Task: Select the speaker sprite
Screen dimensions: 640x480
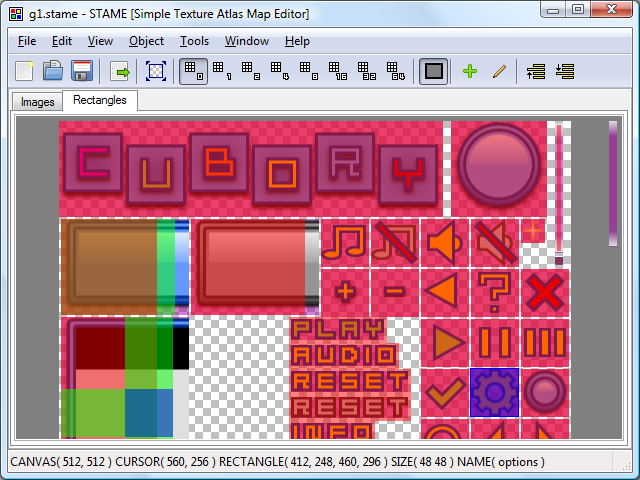Action: tap(444, 243)
